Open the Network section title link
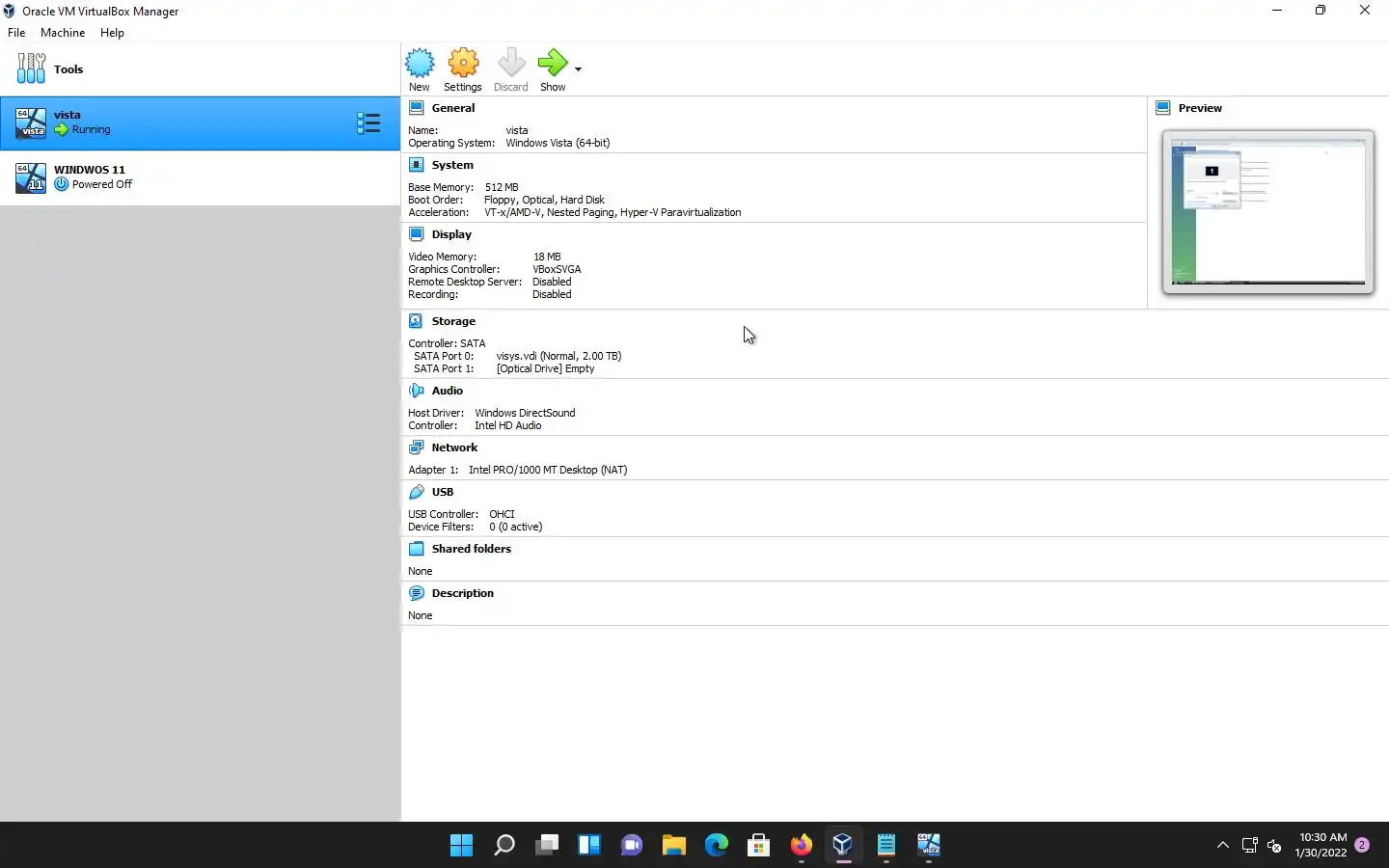The width and height of the screenshot is (1389, 868). coord(454,448)
